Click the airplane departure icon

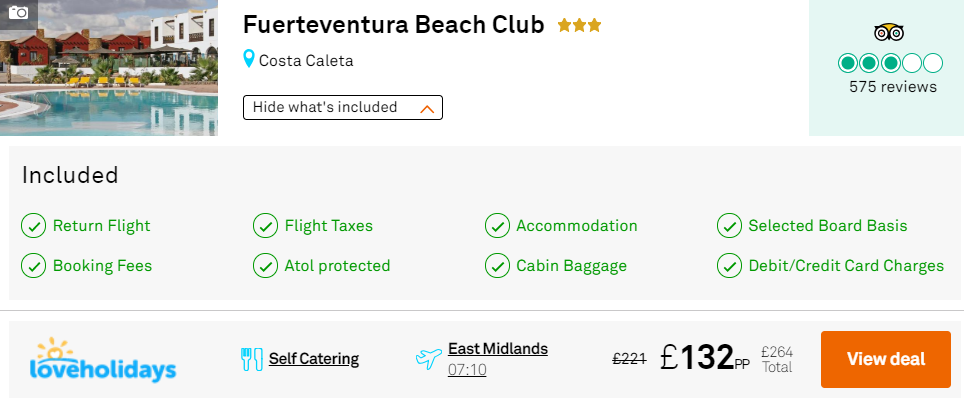pyautogui.click(x=429, y=359)
